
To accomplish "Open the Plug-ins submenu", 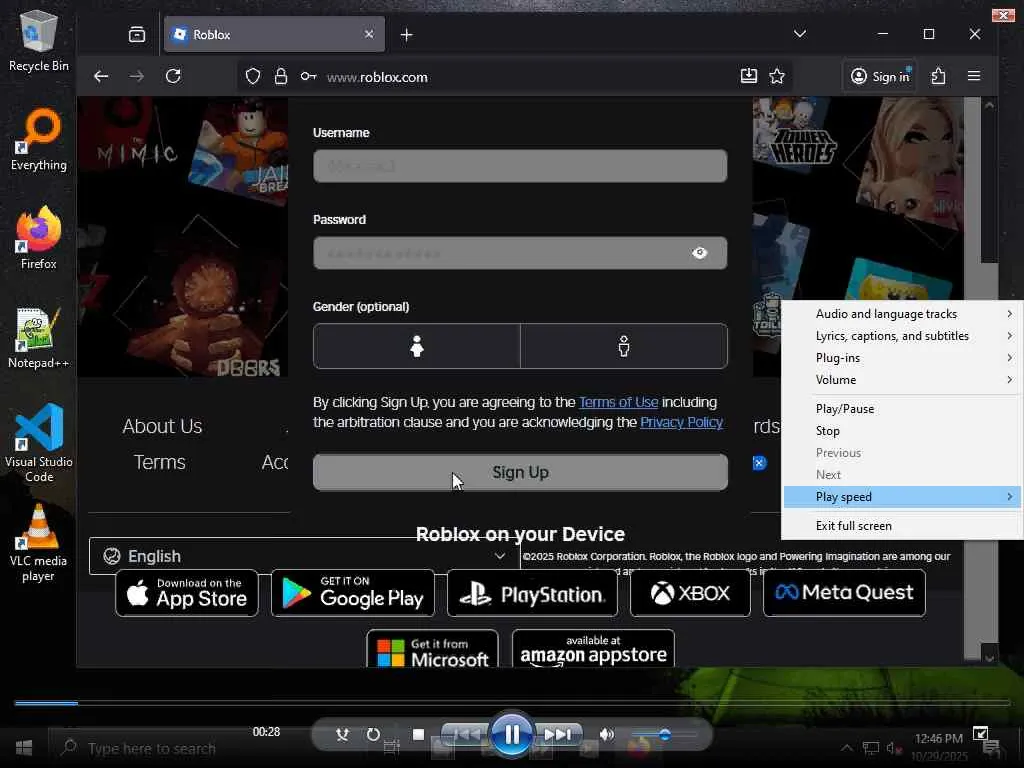I will (x=902, y=358).
